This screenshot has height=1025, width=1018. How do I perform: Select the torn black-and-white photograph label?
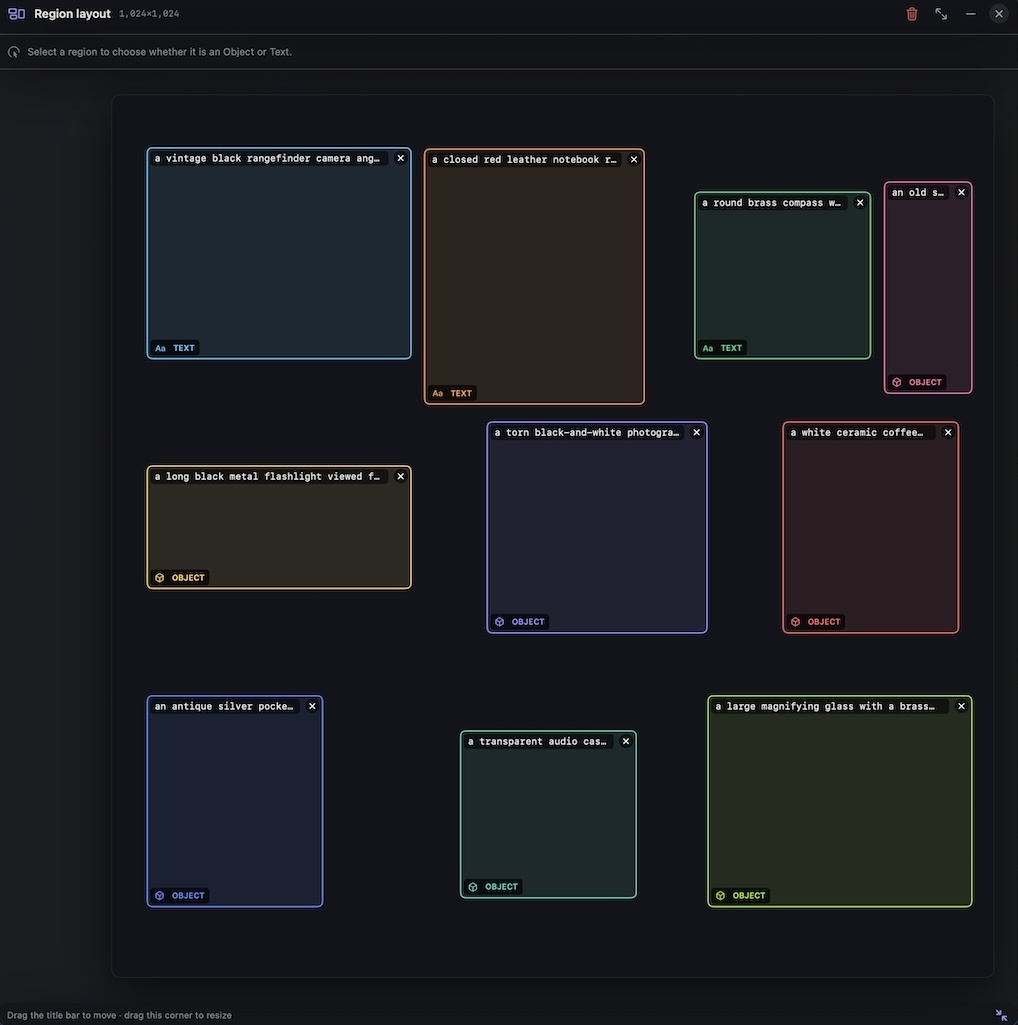(587, 432)
